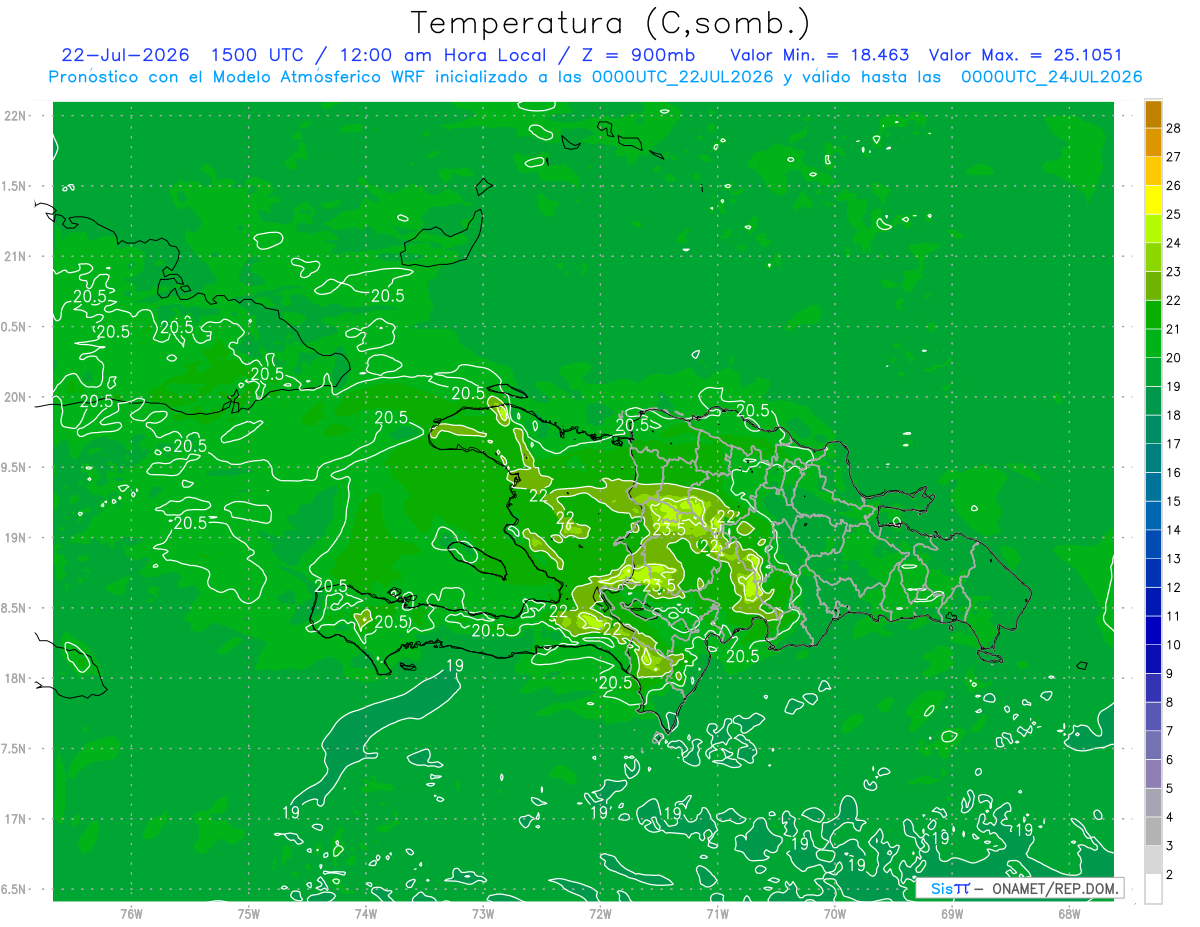Click the gray swatch between 3 and 4
This screenshot has width=1200, height=927.
[1153, 831]
